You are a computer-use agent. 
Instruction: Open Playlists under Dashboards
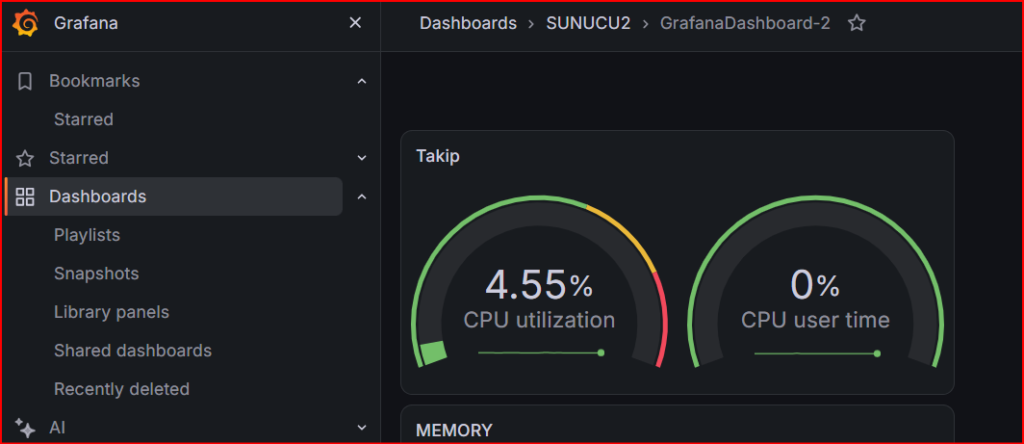pos(87,235)
